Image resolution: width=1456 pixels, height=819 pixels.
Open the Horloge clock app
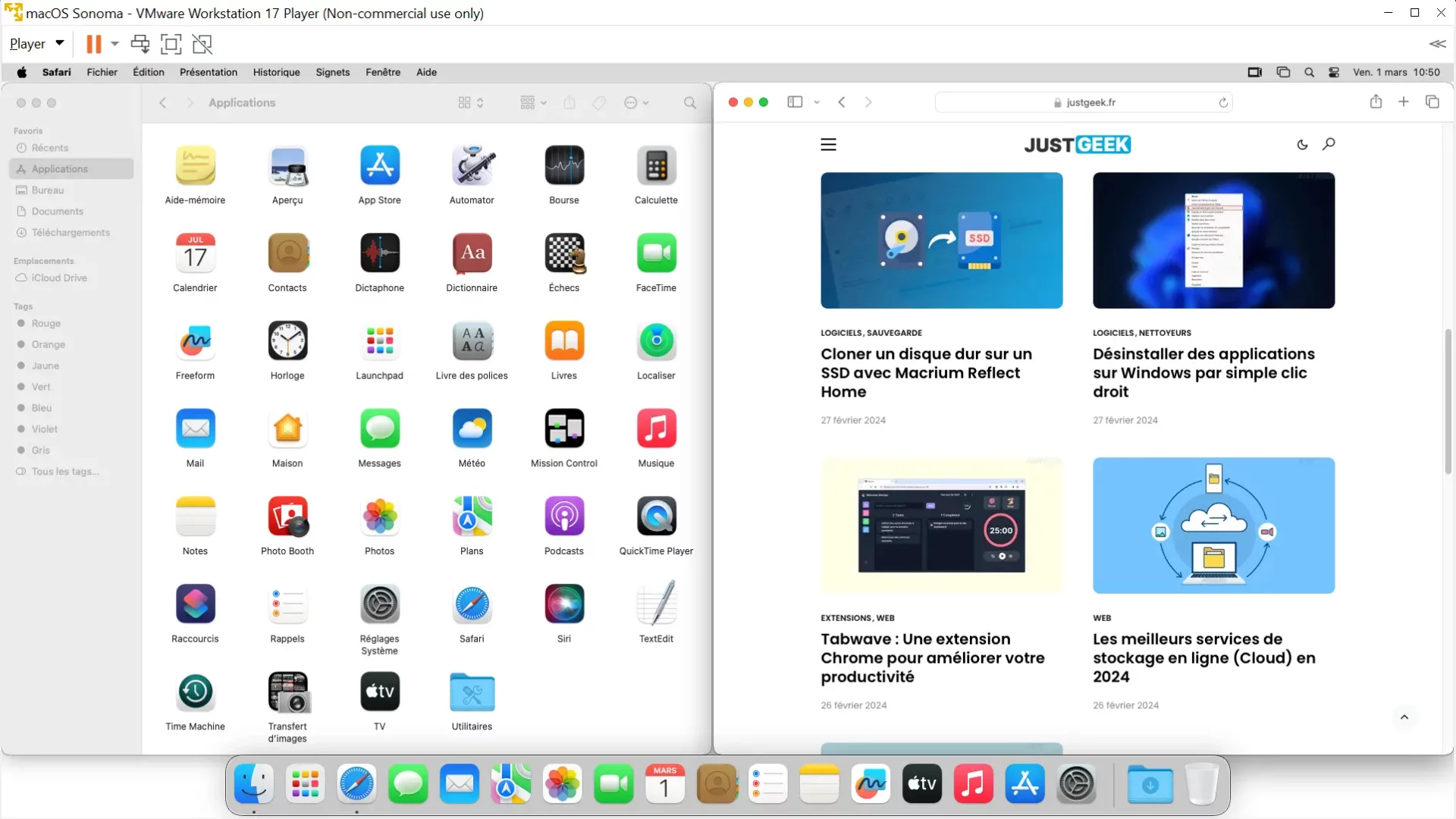click(287, 341)
